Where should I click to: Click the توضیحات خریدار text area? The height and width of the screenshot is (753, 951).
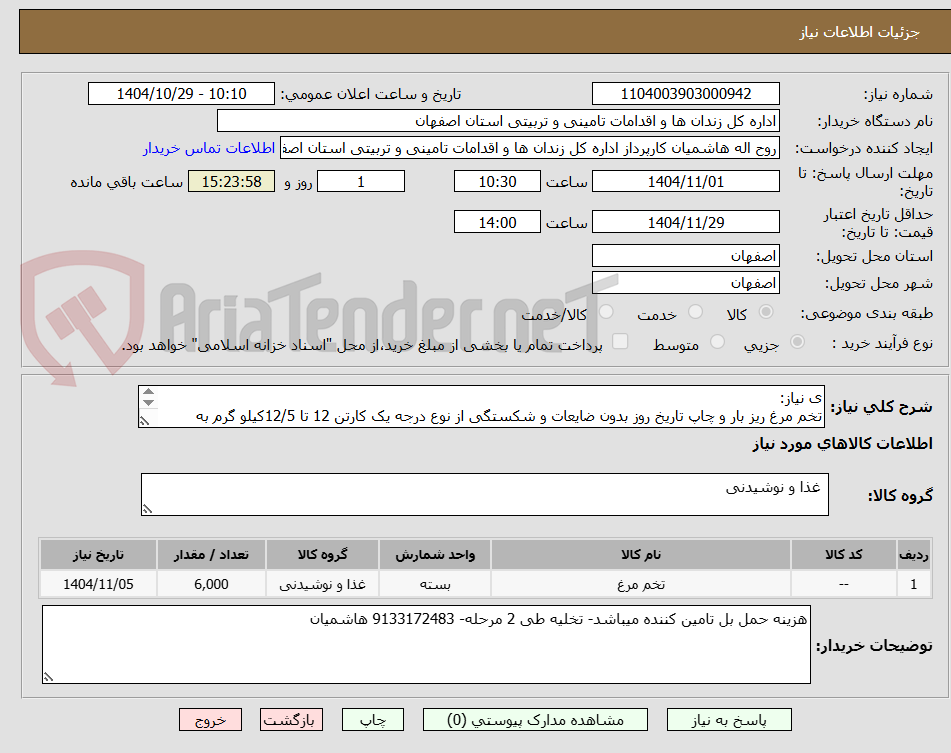click(426, 644)
